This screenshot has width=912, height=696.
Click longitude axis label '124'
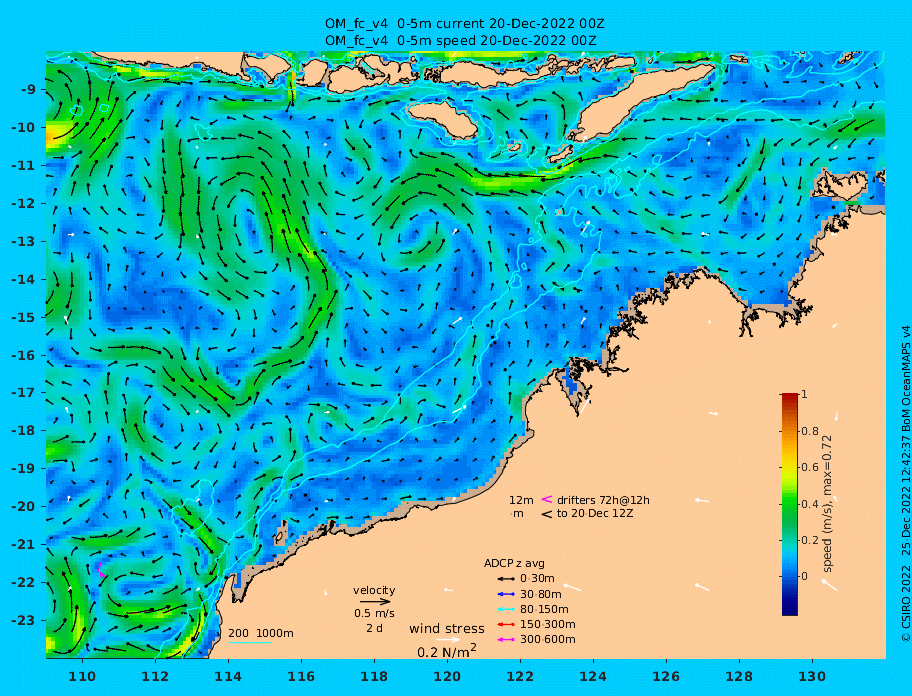(593, 676)
